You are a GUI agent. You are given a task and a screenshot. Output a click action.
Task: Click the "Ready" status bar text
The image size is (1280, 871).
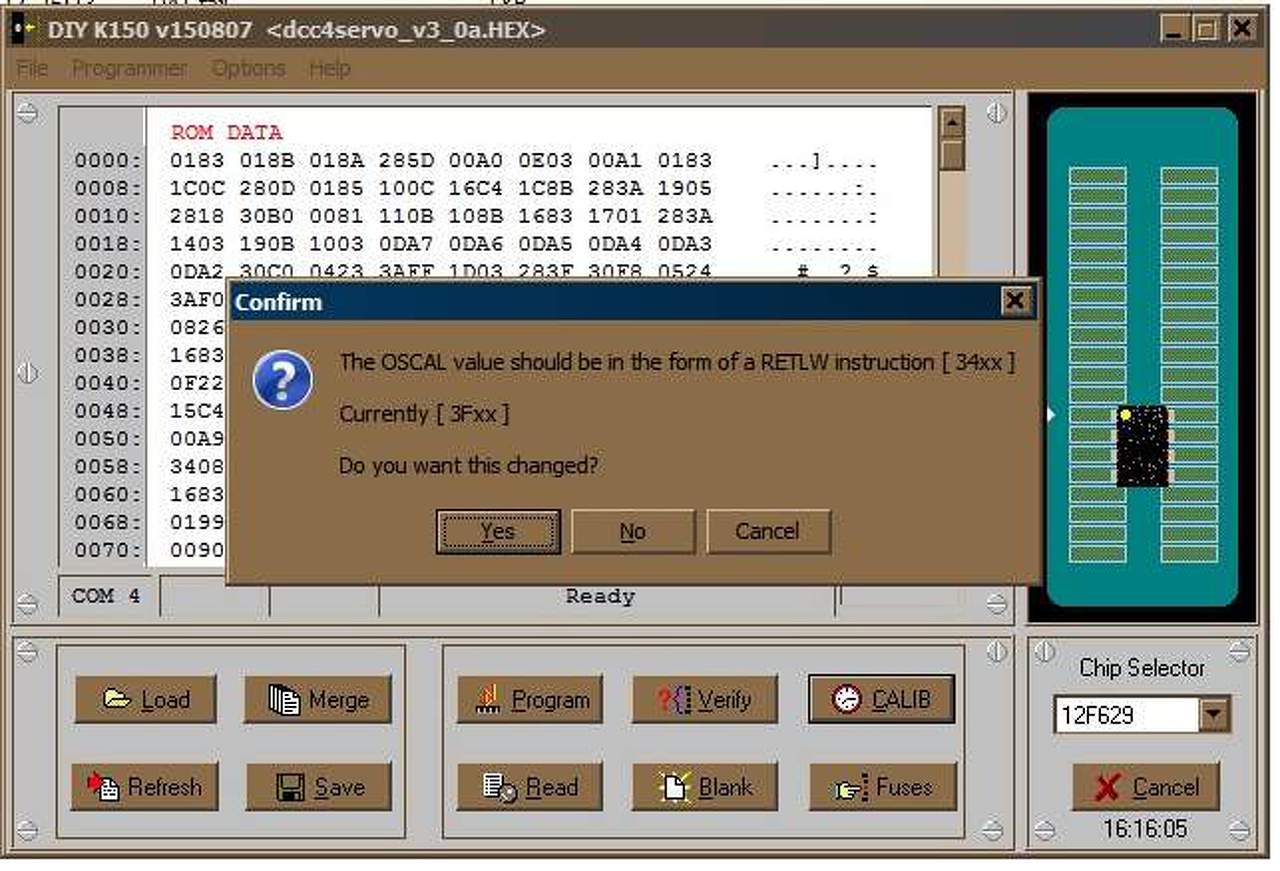click(x=600, y=596)
